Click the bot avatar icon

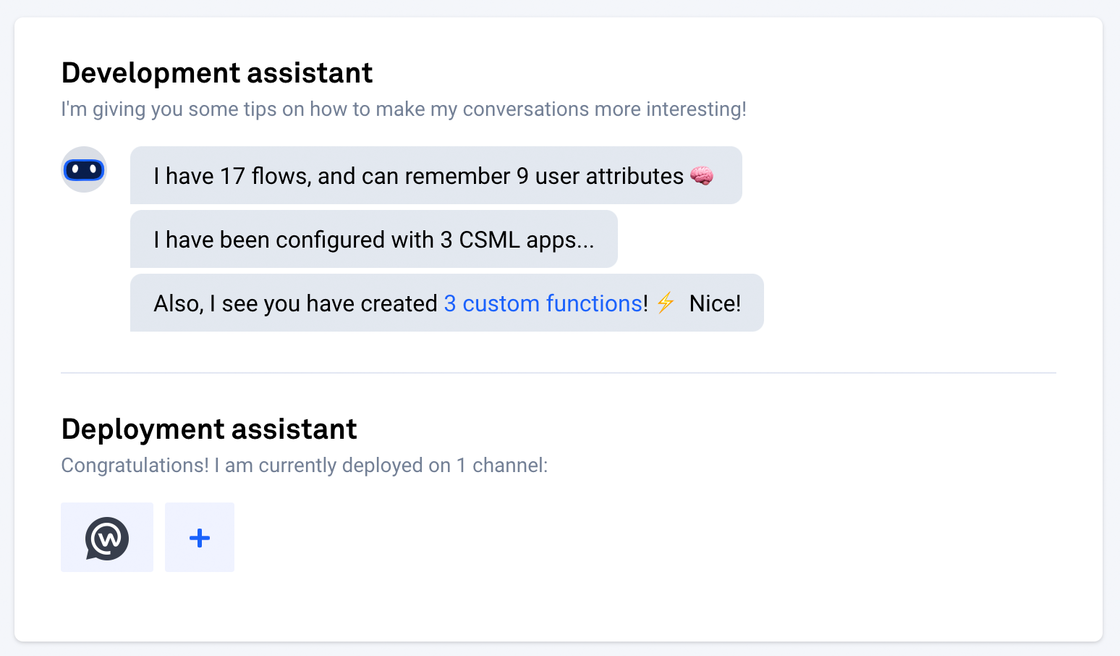click(x=84, y=170)
